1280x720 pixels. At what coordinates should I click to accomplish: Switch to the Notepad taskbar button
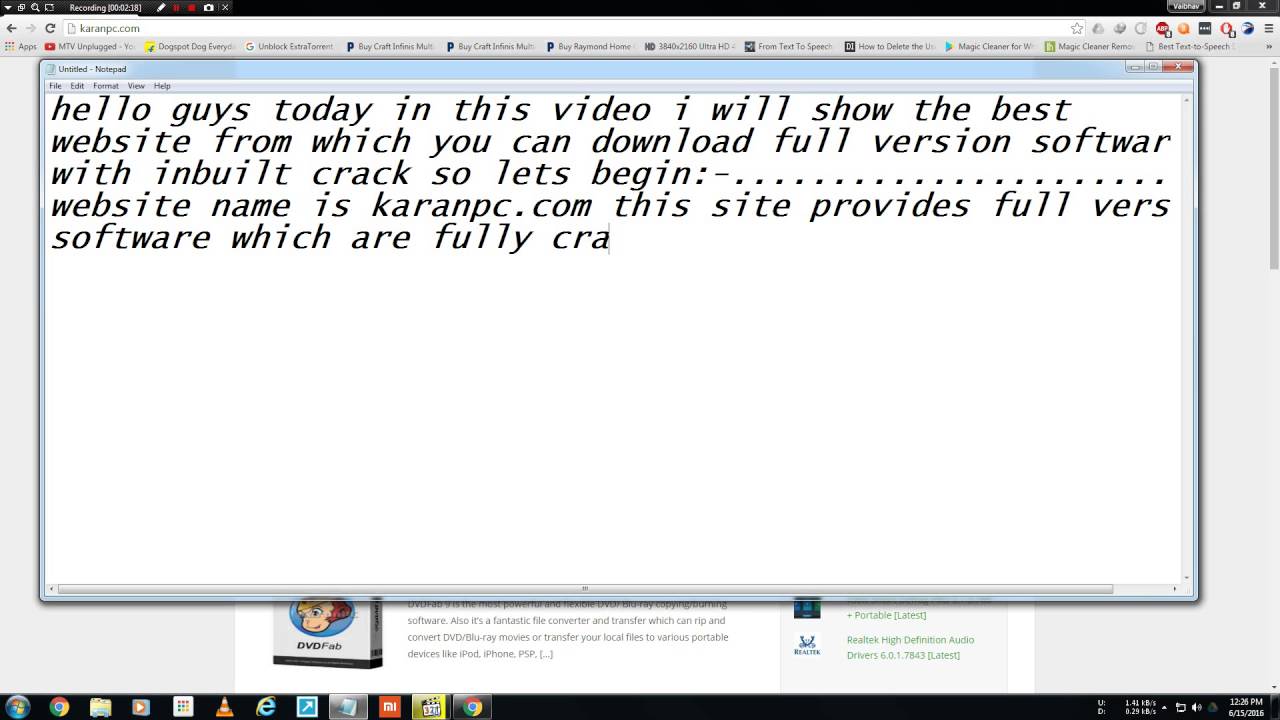coord(348,707)
